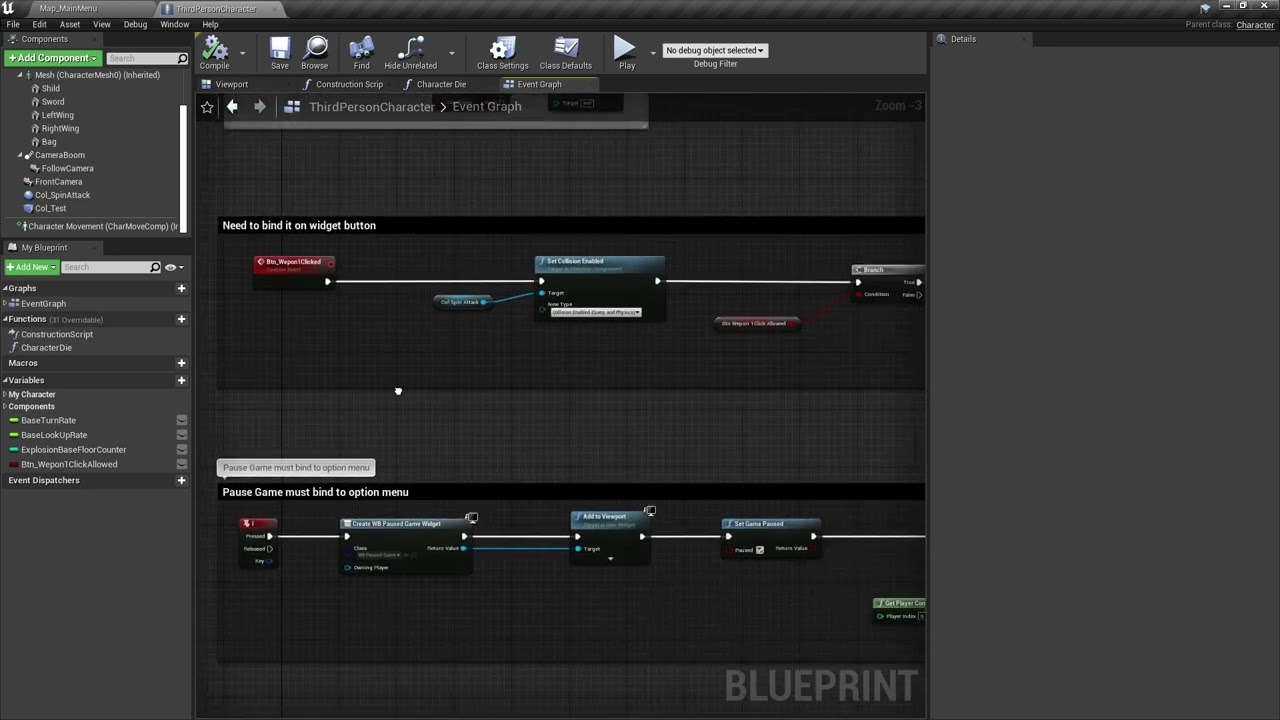Bookmark graph with the star icon

click(207, 107)
